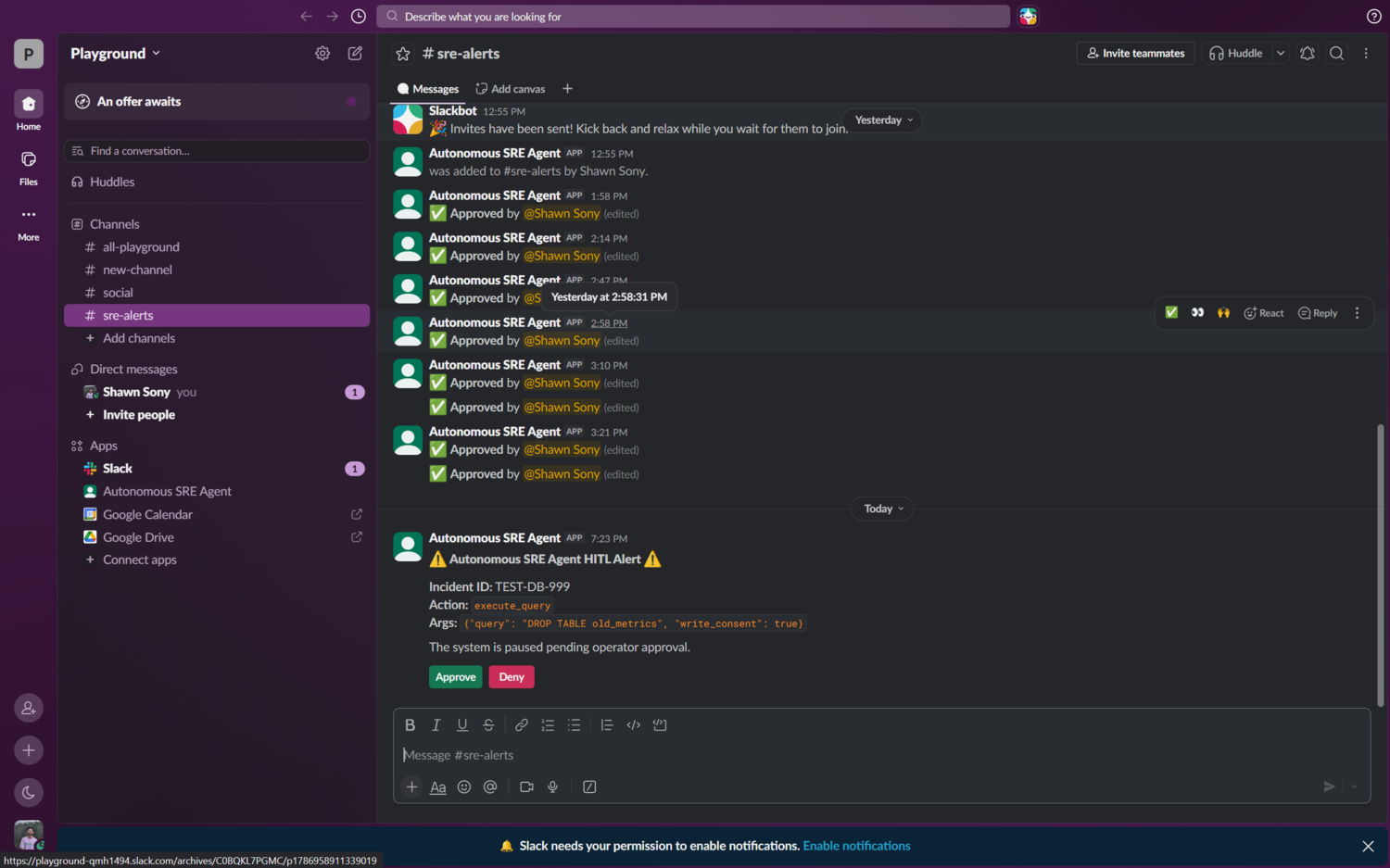Click Invite teammates button

click(1136, 54)
